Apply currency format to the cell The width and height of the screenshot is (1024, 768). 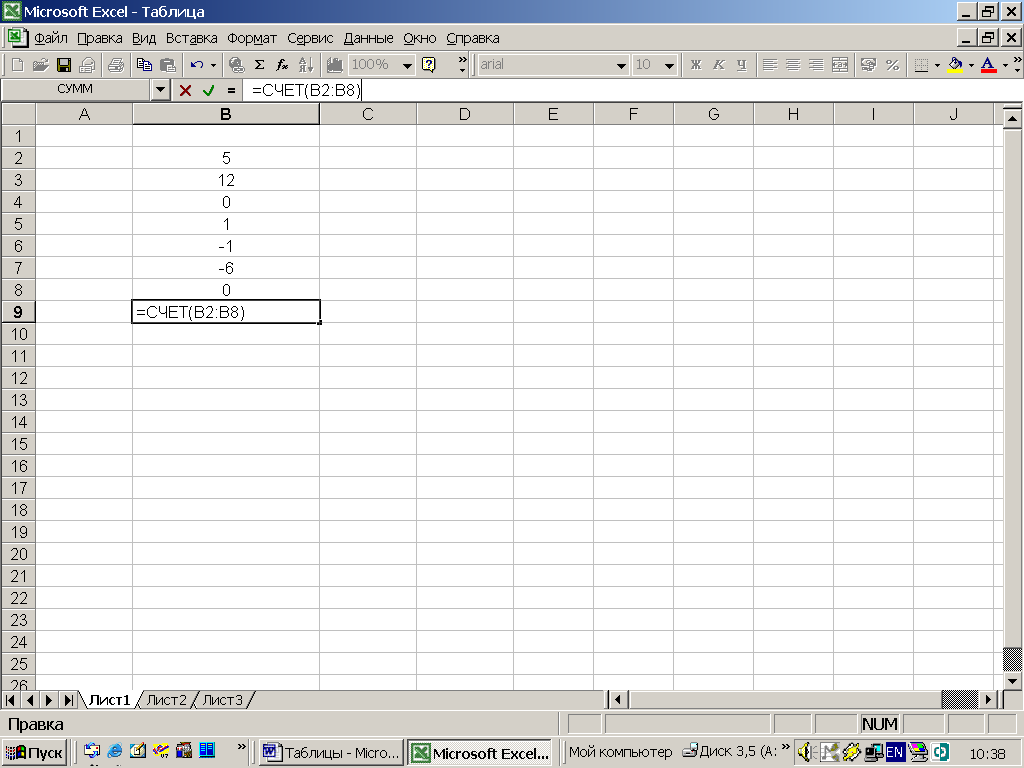tap(869, 65)
